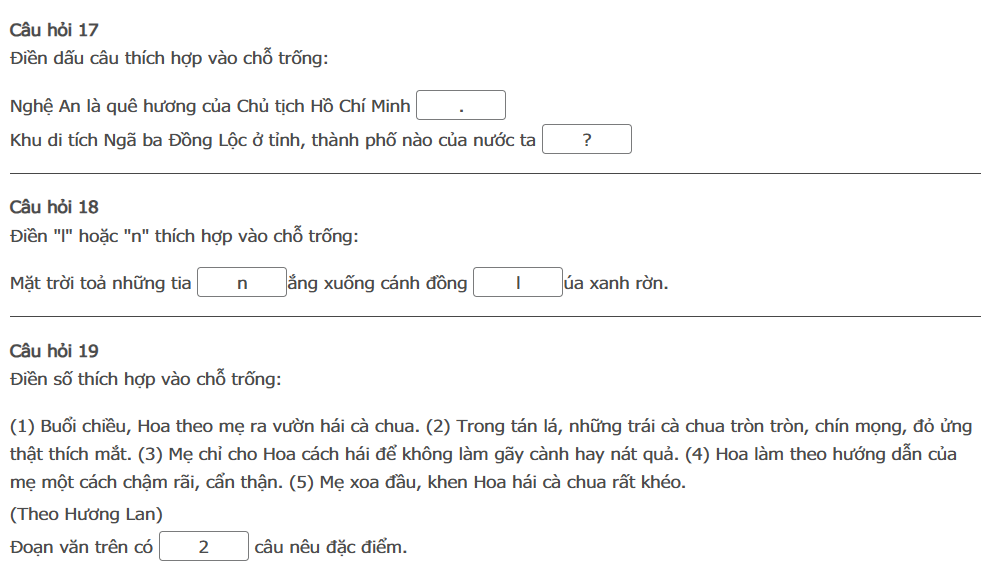The height and width of the screenshot is (573, 987).
Task: Click the instruction "Điền dấu câu thích hợp"
Action: [169, 58]
